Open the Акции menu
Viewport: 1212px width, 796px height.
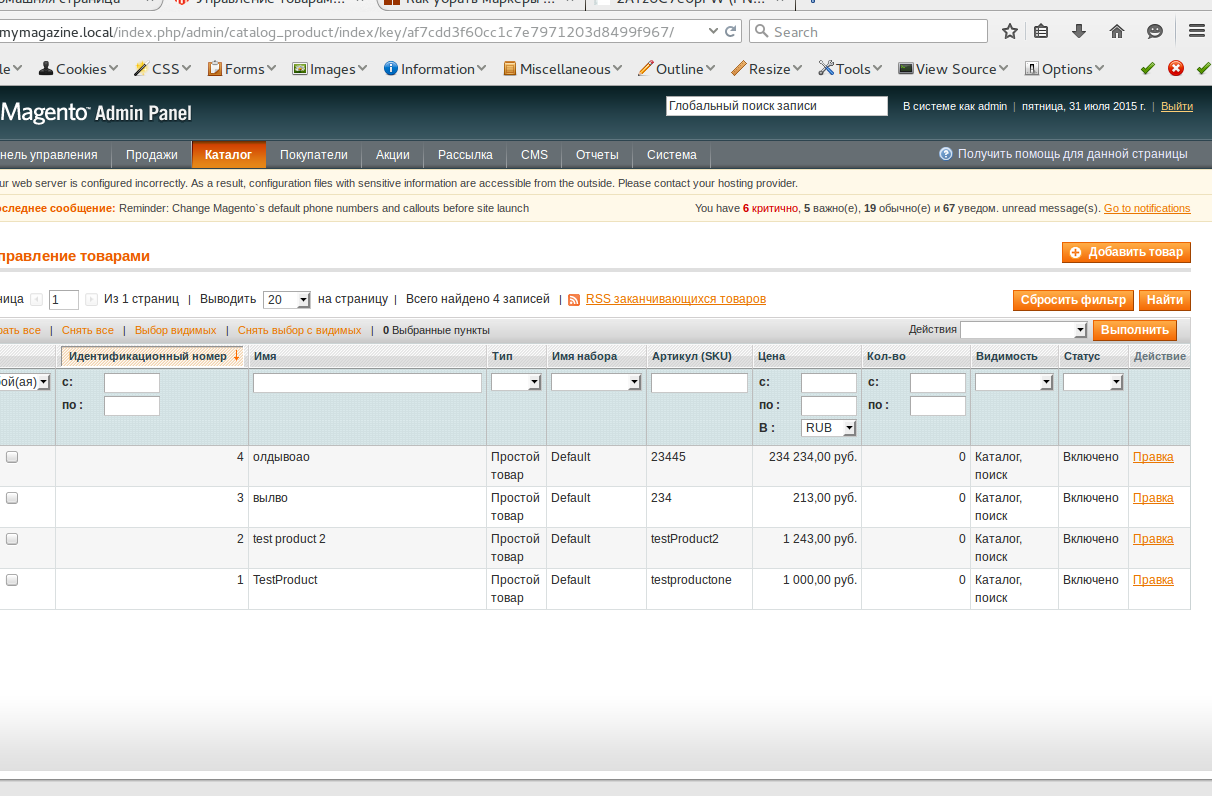[x=393, y=155]
